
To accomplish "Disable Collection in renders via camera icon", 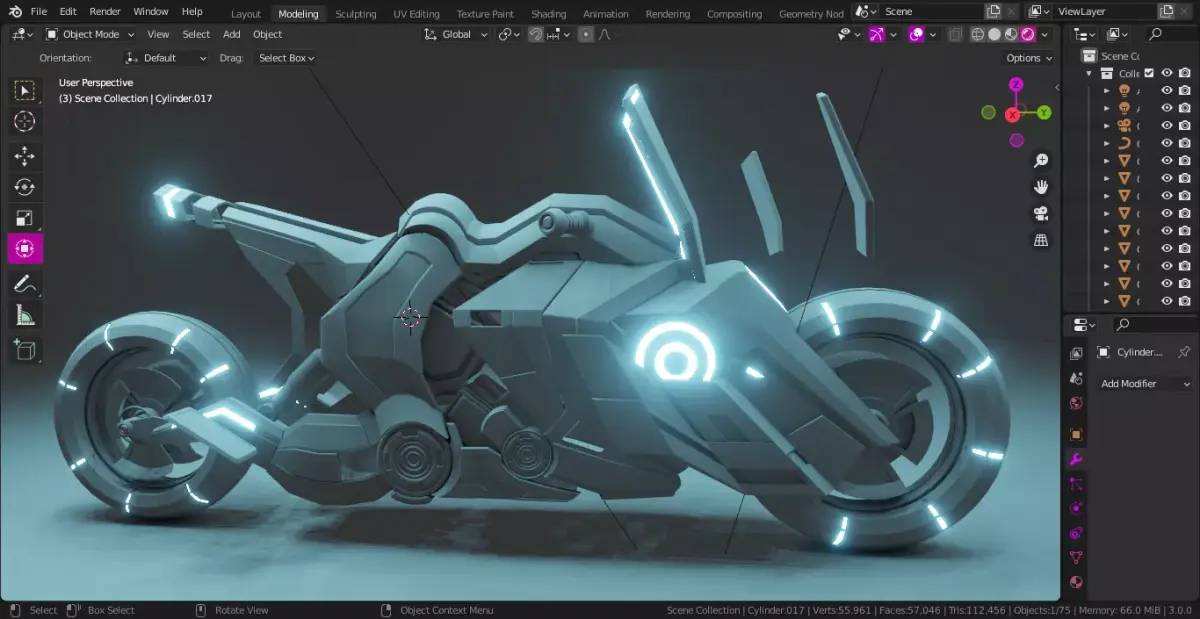I will [1185, 73].
